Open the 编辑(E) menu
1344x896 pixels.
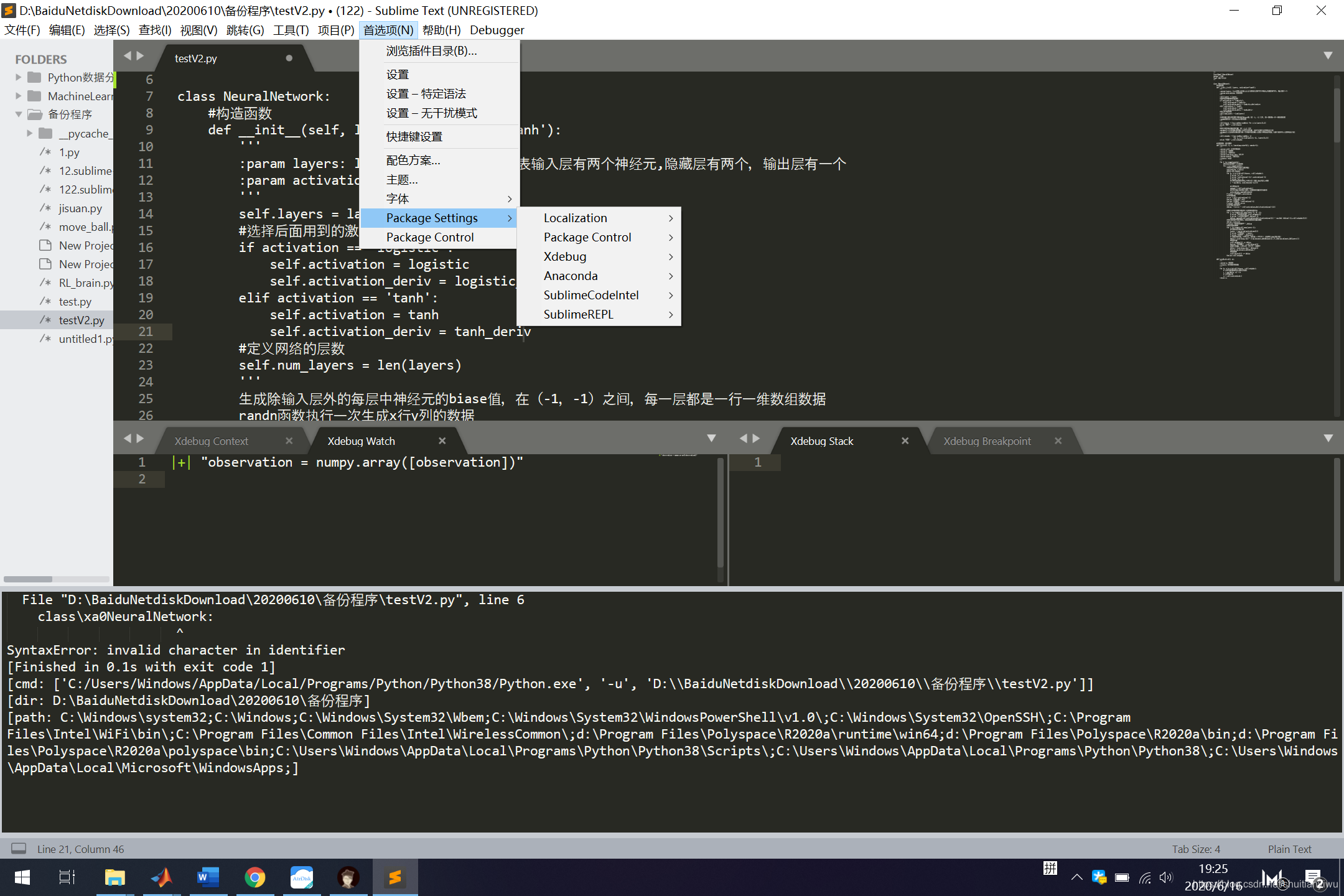click(67, 30)
